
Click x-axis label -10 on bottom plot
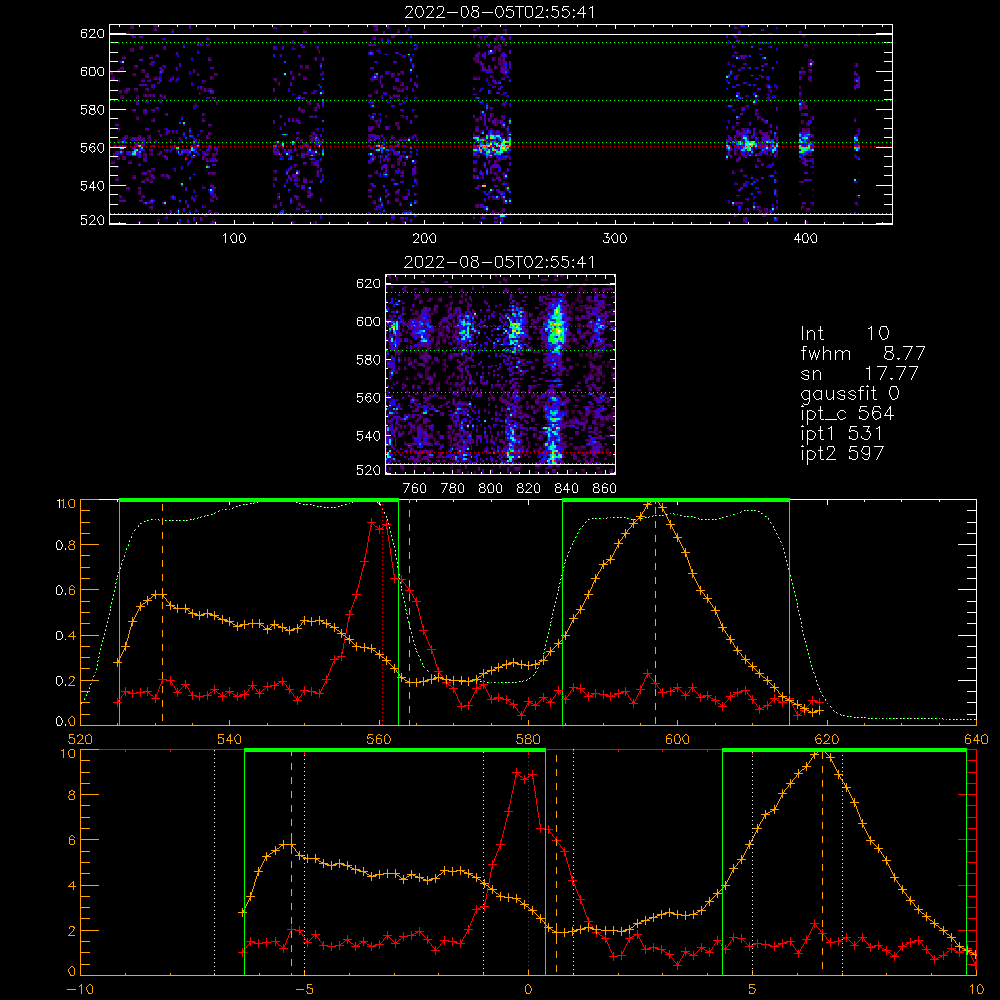tap(80, 989)
